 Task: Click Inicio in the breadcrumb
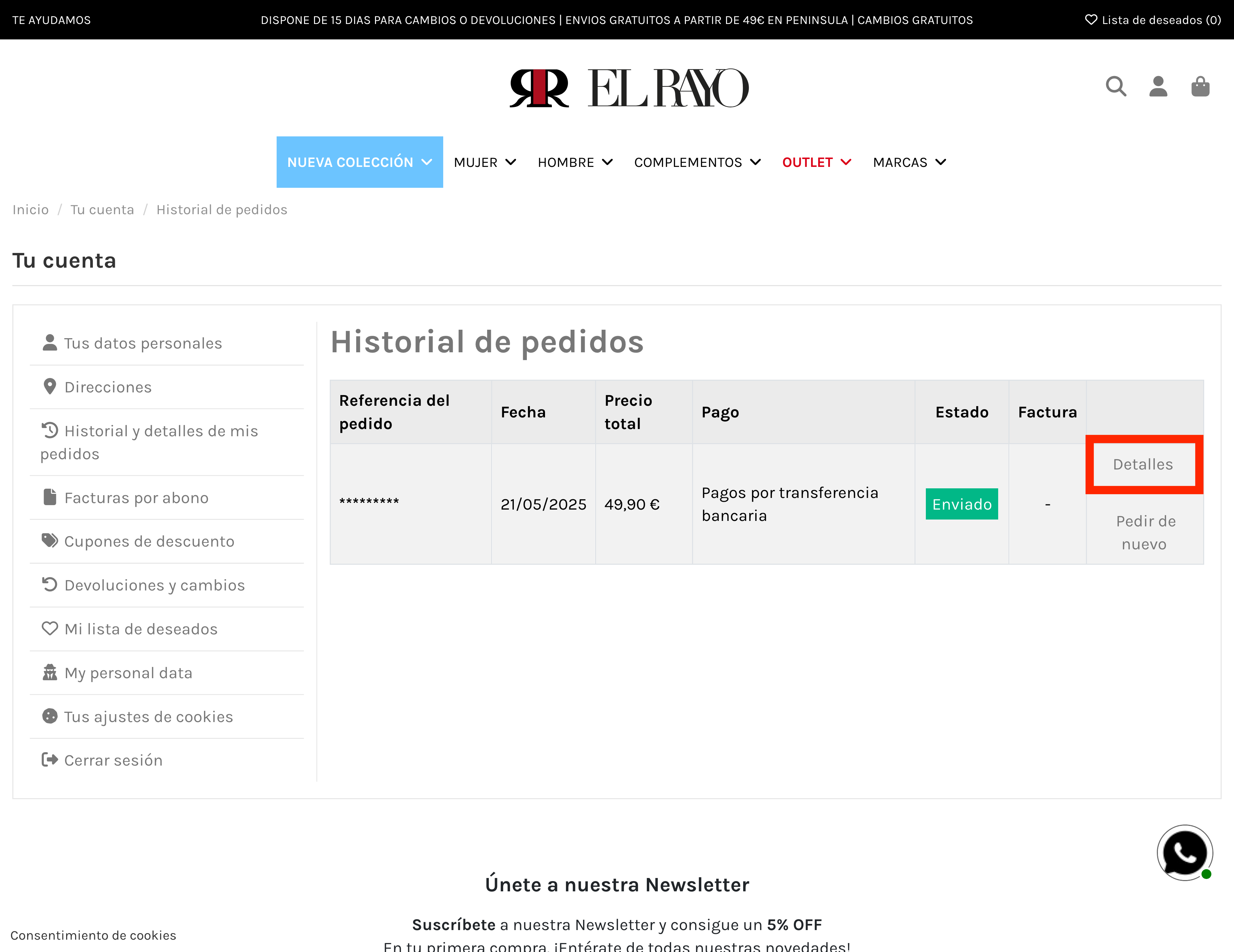(31, 210)
